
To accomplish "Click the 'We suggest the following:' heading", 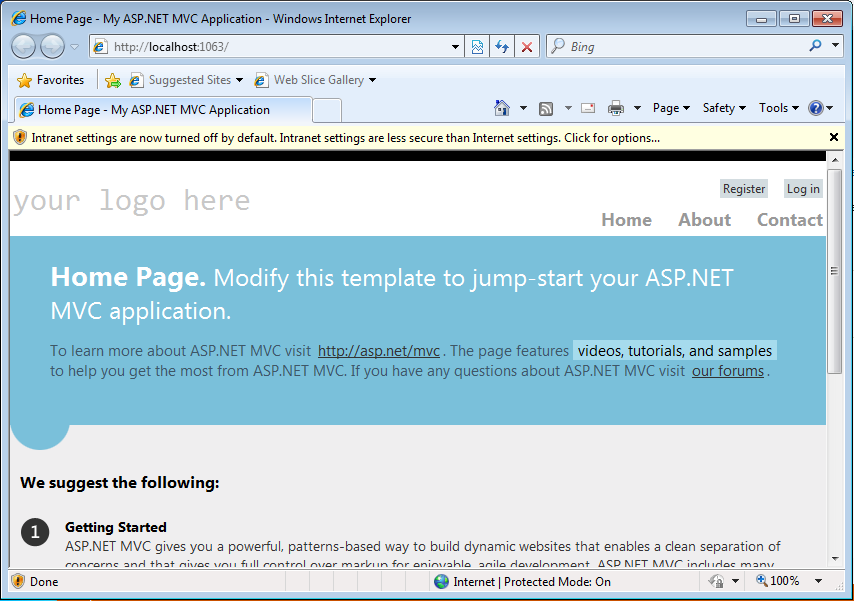I will (120, 482).
